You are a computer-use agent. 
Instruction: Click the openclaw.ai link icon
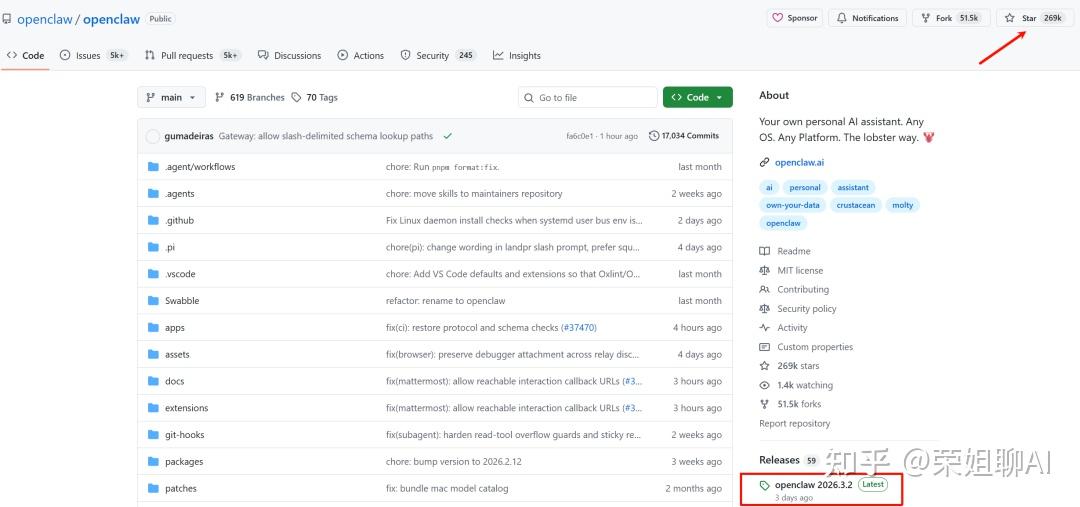765,162
